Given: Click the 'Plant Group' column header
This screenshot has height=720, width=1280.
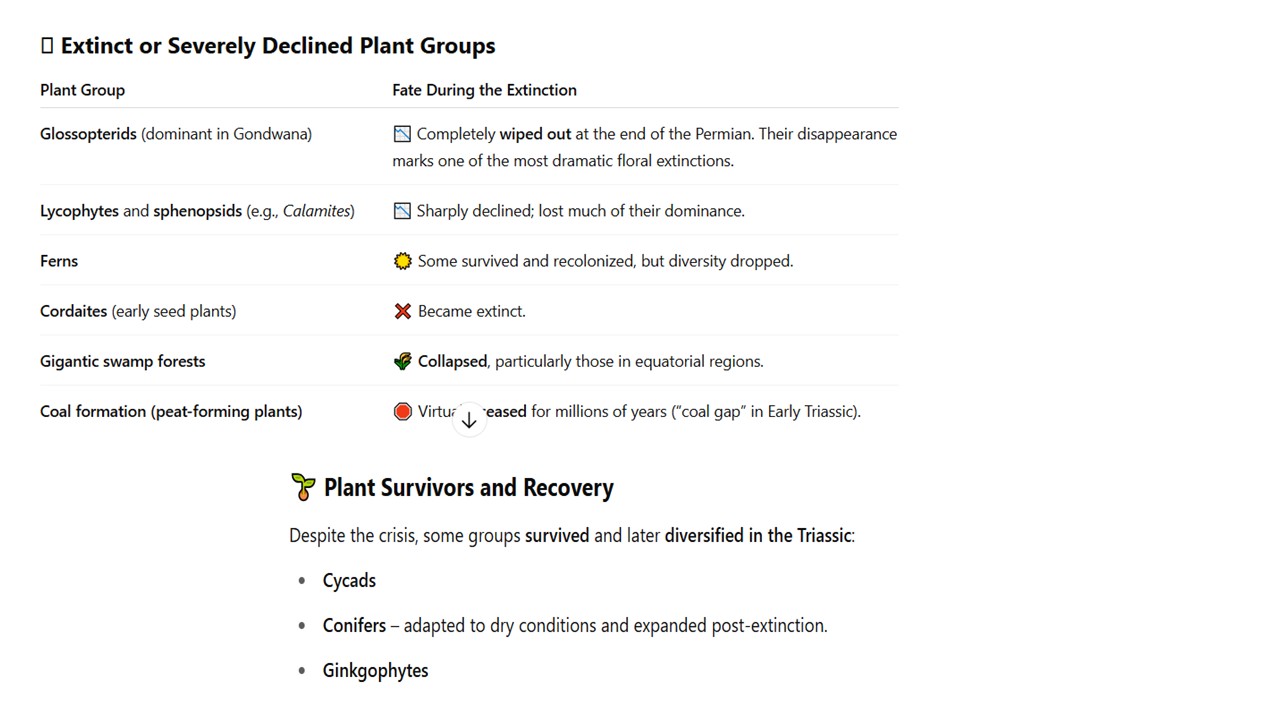Looking at the screenshot, I should [x=82, y=90].
